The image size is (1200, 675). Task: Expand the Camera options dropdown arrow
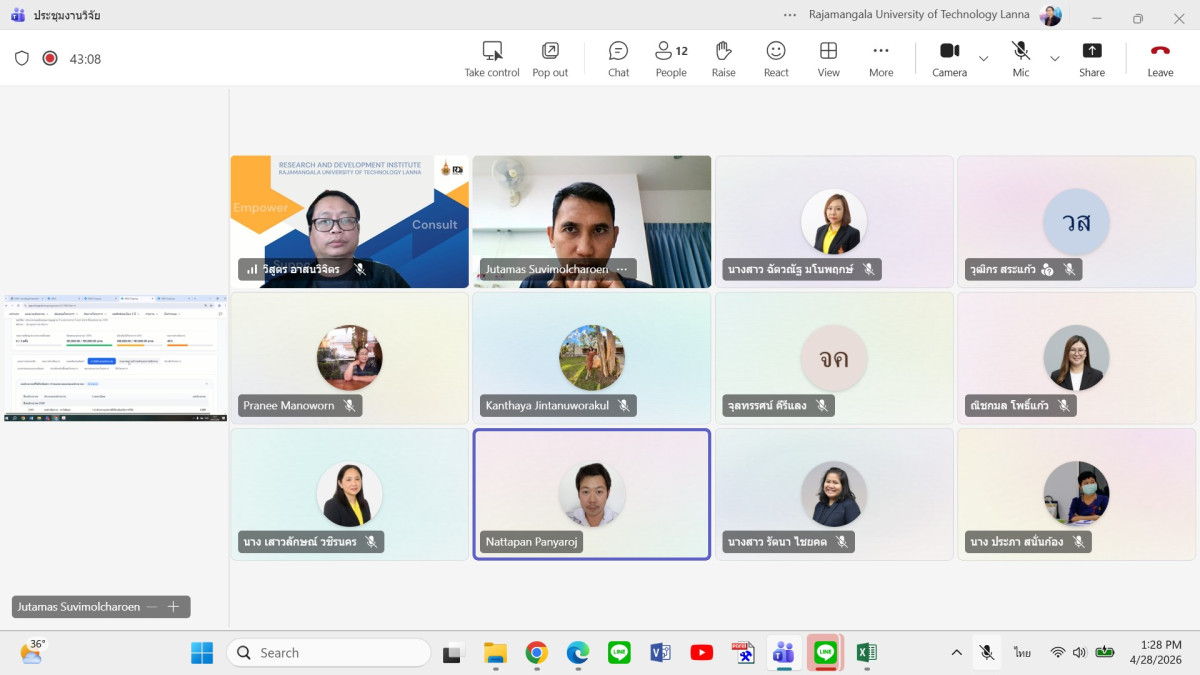(983, 59)
